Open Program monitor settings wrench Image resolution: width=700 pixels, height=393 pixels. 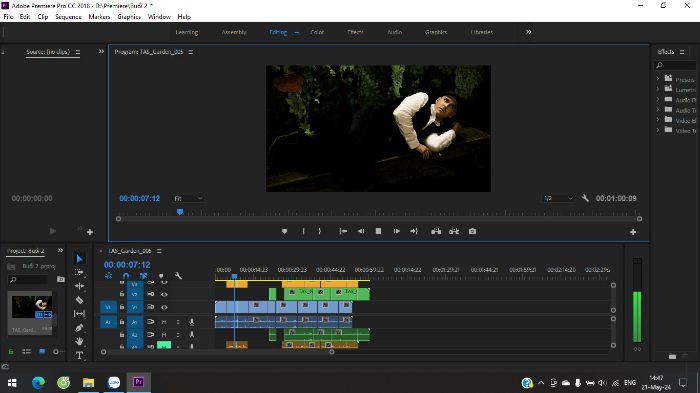(x=585, y=198)
